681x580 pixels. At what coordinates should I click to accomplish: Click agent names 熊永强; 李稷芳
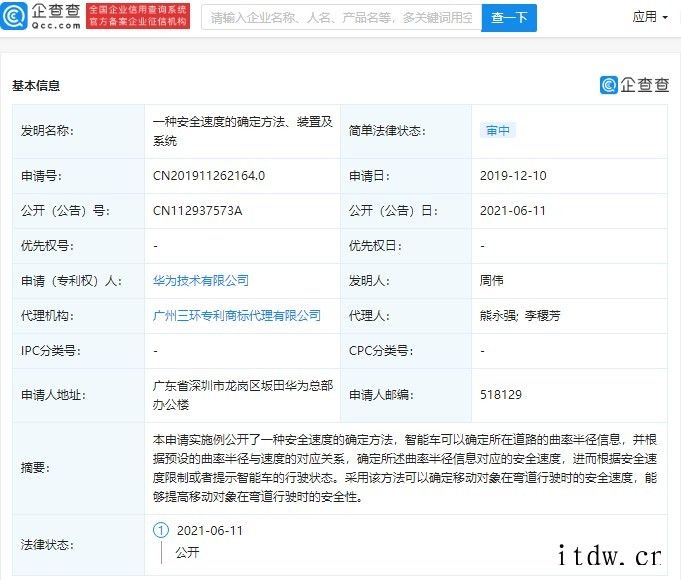coord(520,315)
